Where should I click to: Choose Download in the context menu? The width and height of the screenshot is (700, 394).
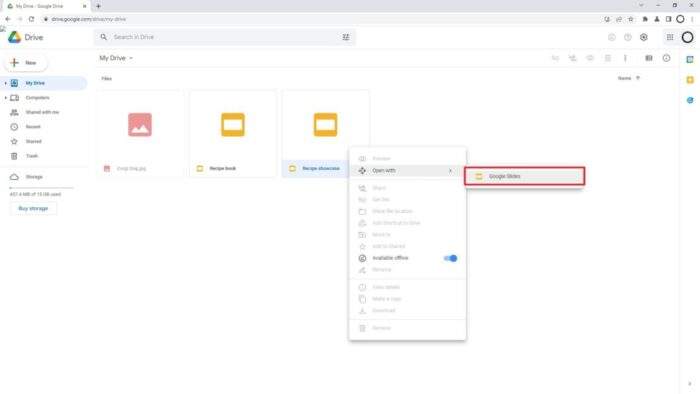(x=407, y=310)
